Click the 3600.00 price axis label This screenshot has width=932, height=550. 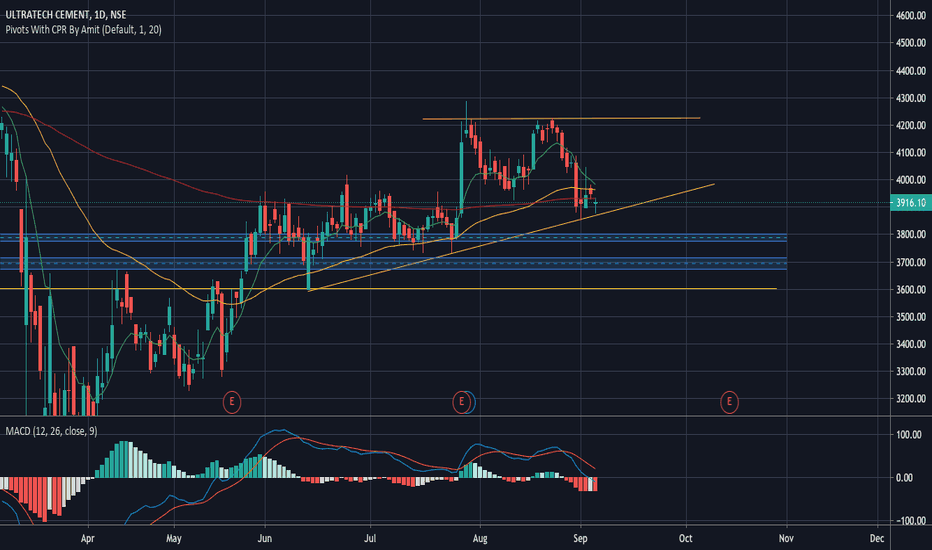pyautogui.click(x=911, y=290)
